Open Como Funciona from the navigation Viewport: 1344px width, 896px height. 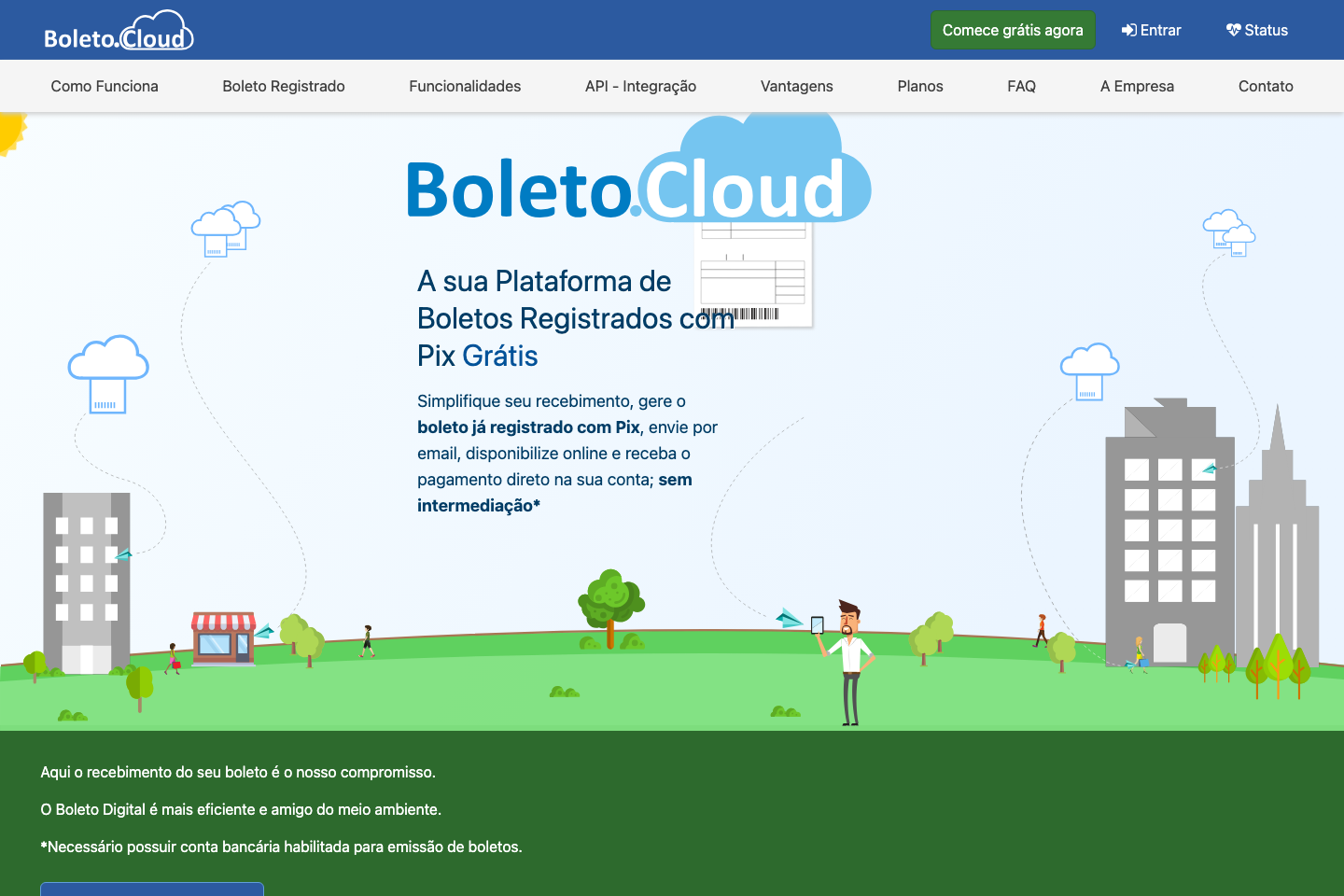click(x=105, y=86)
